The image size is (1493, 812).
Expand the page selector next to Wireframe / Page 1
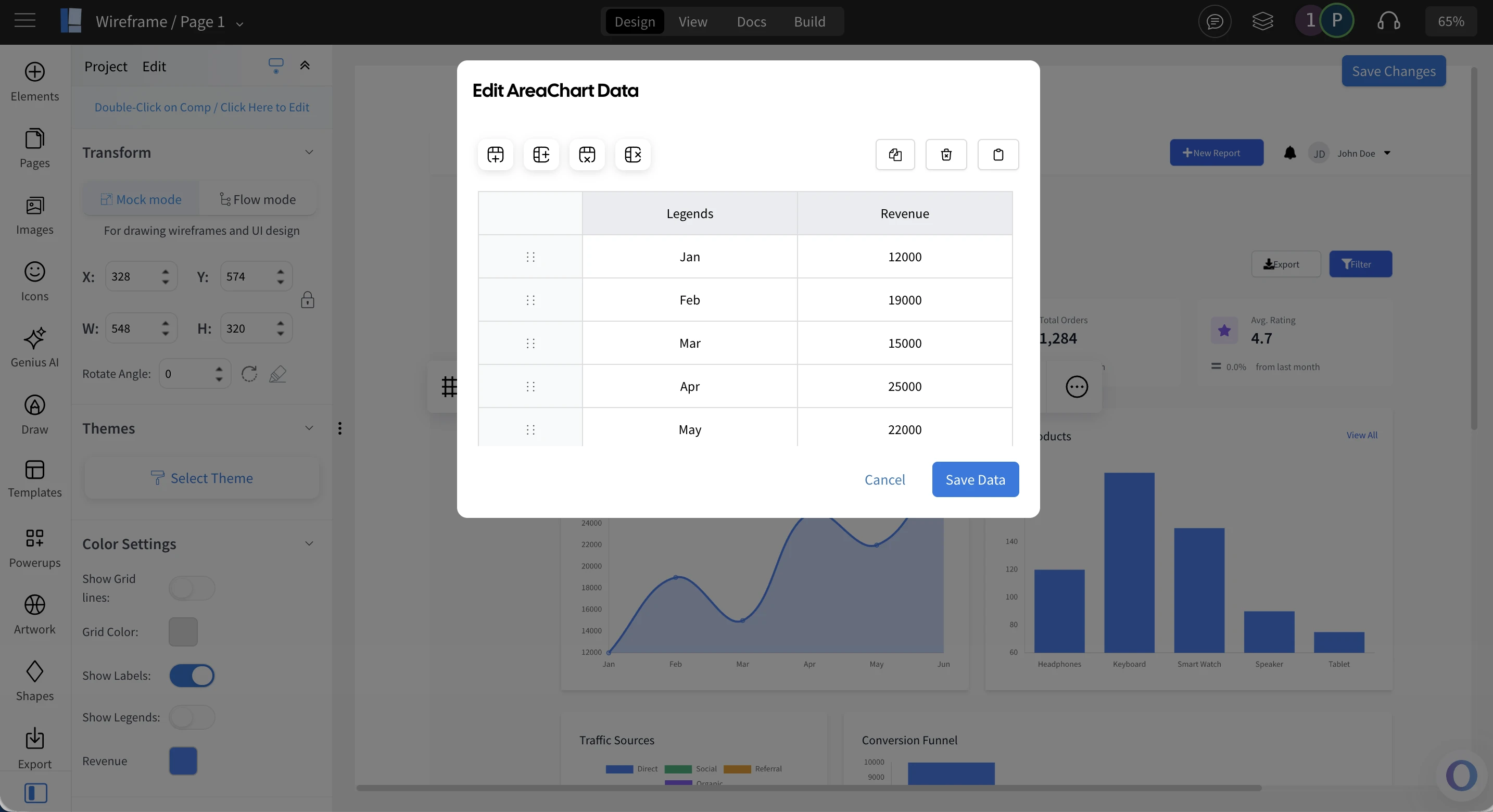point(240,23)
